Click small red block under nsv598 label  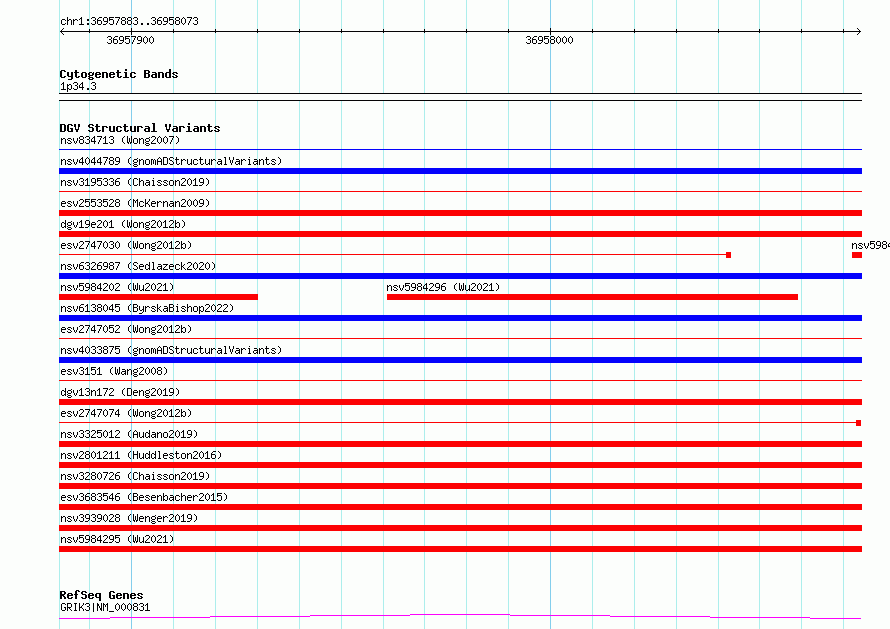click(857, 255)
